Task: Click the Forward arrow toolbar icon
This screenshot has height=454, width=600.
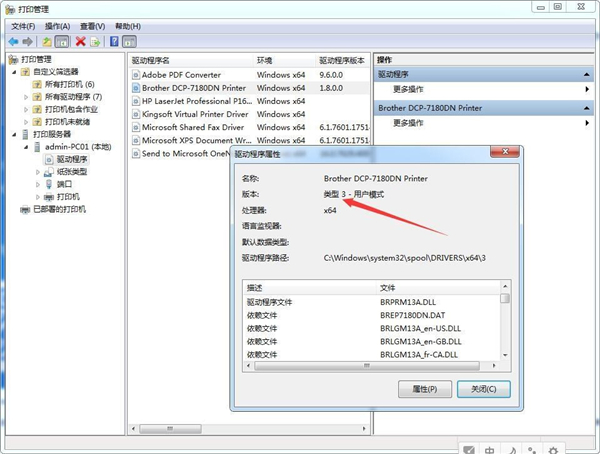Action: click(x=28, y=42)
